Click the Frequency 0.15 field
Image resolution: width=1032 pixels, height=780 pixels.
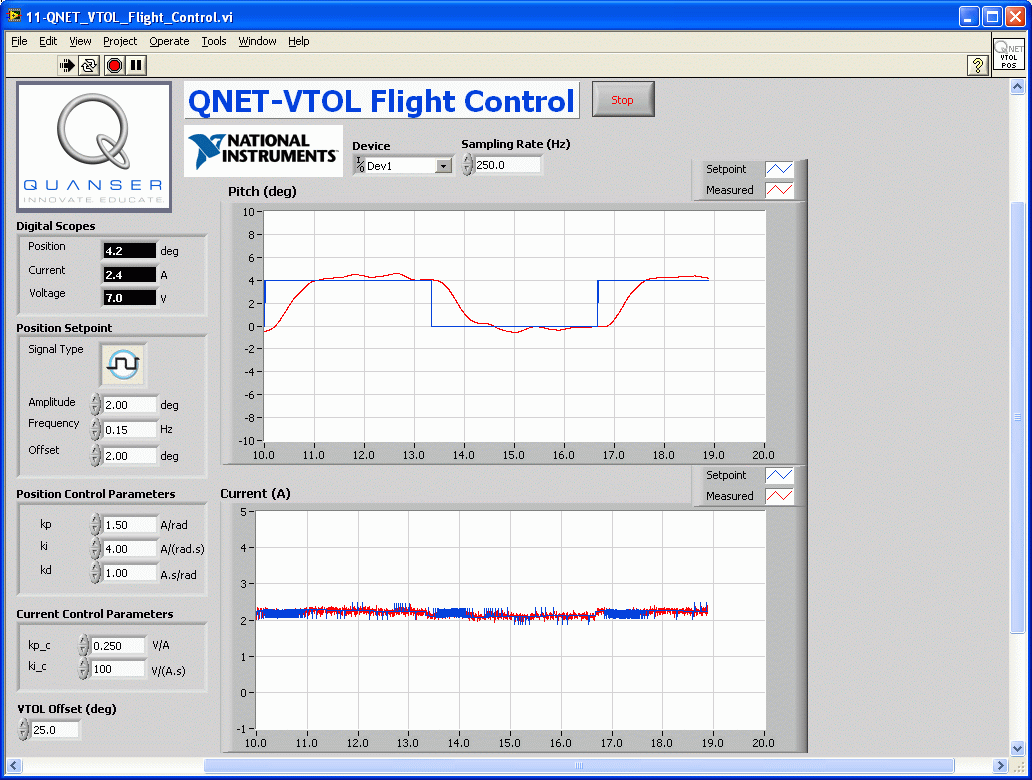[130, 430]
